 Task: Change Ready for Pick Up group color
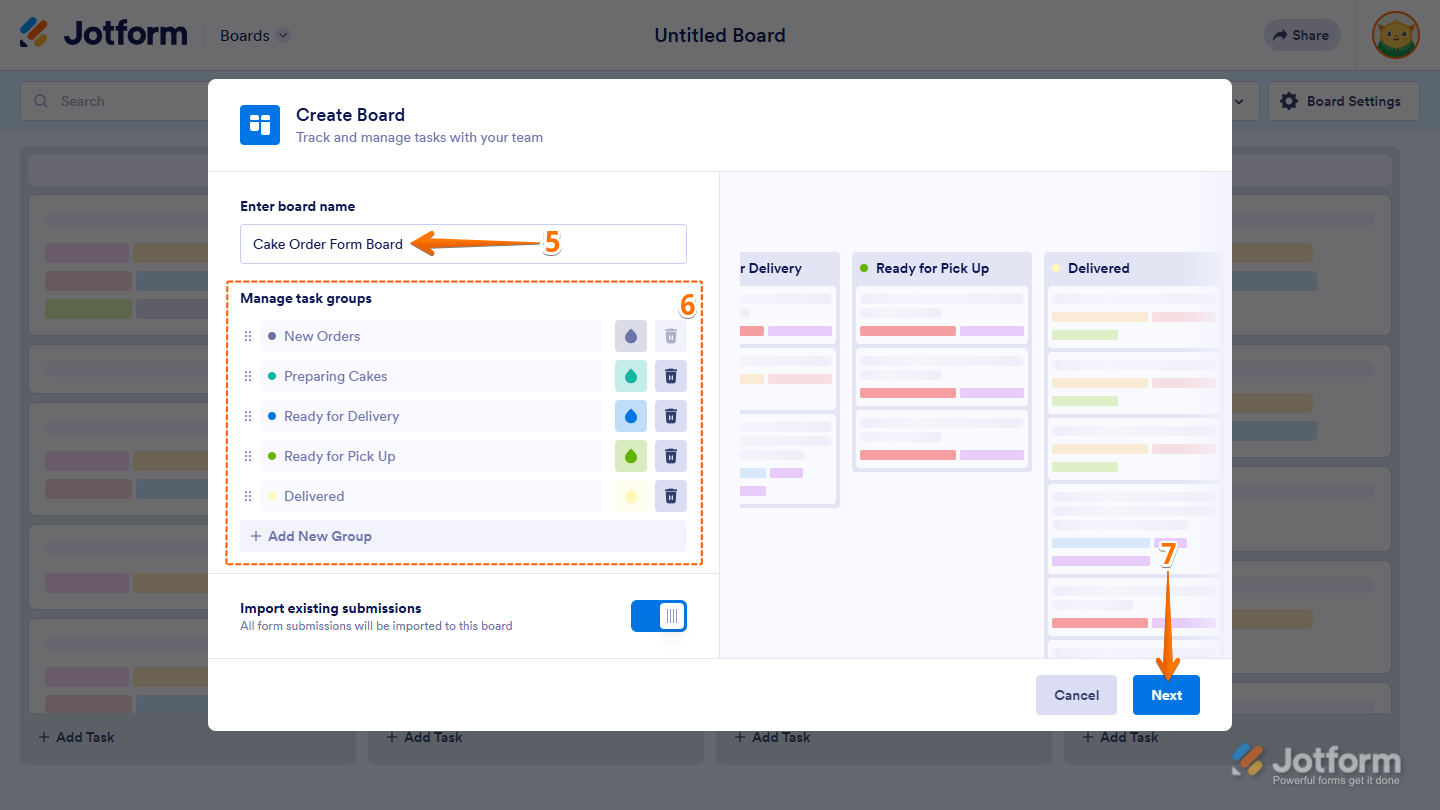(631, 456)
